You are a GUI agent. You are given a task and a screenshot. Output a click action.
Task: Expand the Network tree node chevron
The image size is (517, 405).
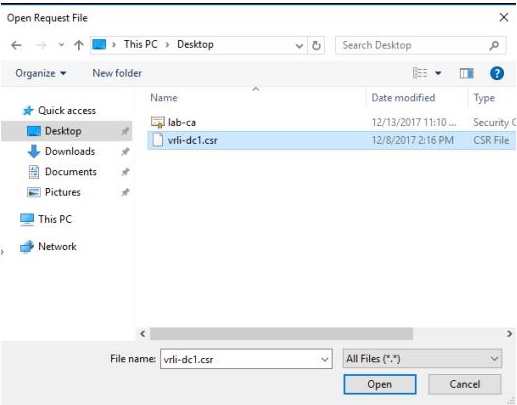click(x=2, y=252)
